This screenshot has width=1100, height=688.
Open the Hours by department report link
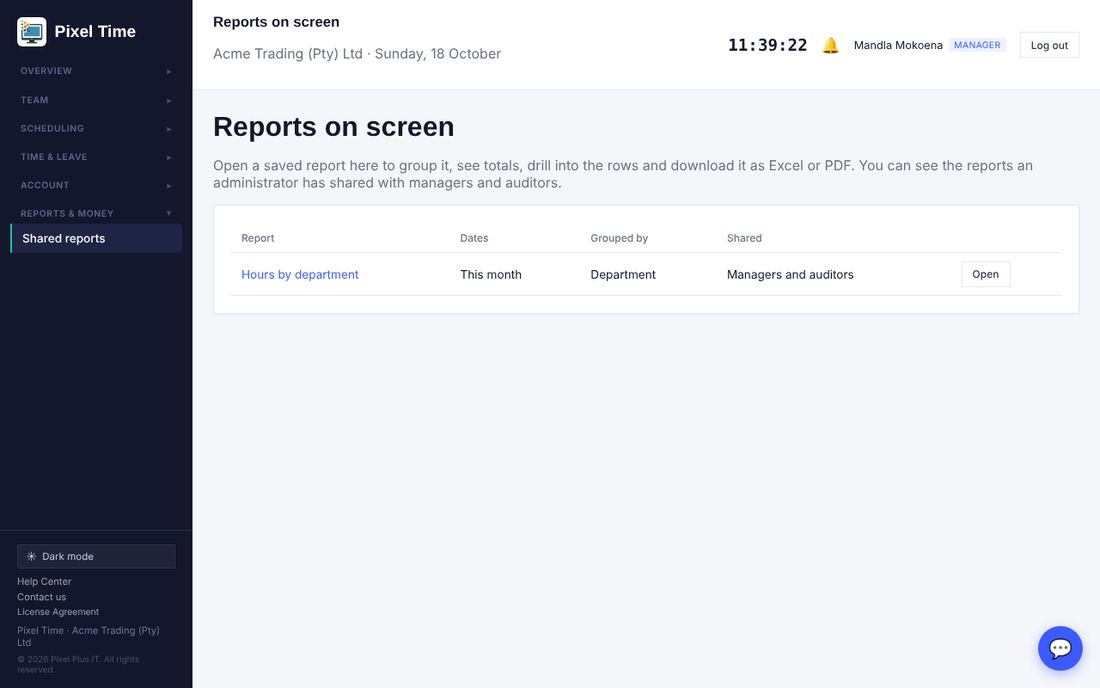coord(300,274)
